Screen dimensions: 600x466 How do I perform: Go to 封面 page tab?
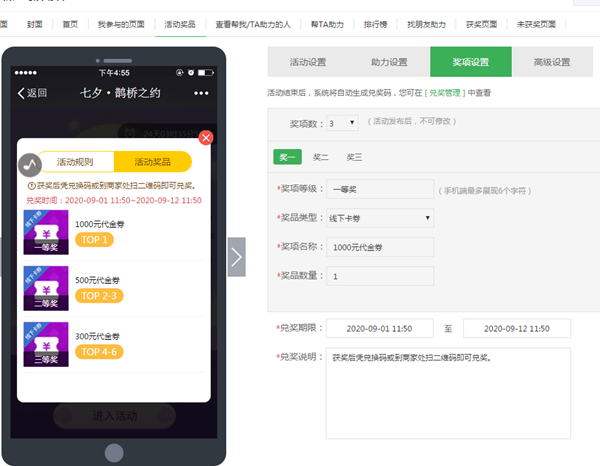tap(34, 24)
